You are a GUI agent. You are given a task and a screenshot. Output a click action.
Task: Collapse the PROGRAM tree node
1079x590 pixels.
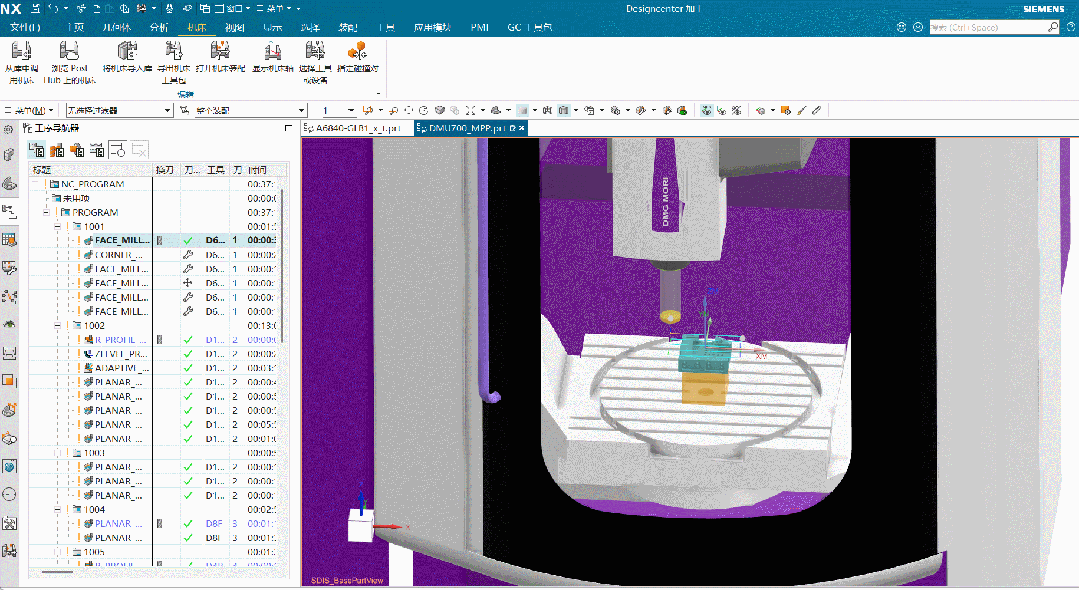(x=46, y=213)
